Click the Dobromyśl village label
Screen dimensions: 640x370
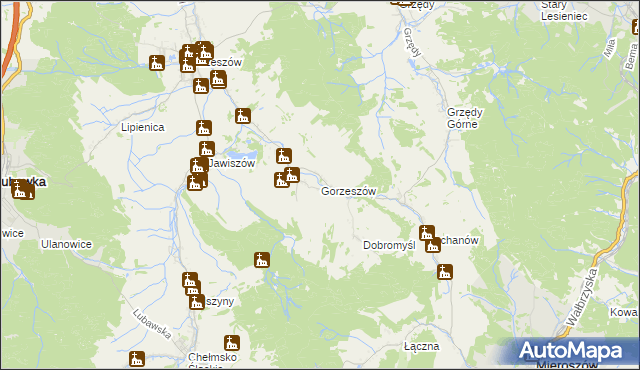tap(389, 246)
